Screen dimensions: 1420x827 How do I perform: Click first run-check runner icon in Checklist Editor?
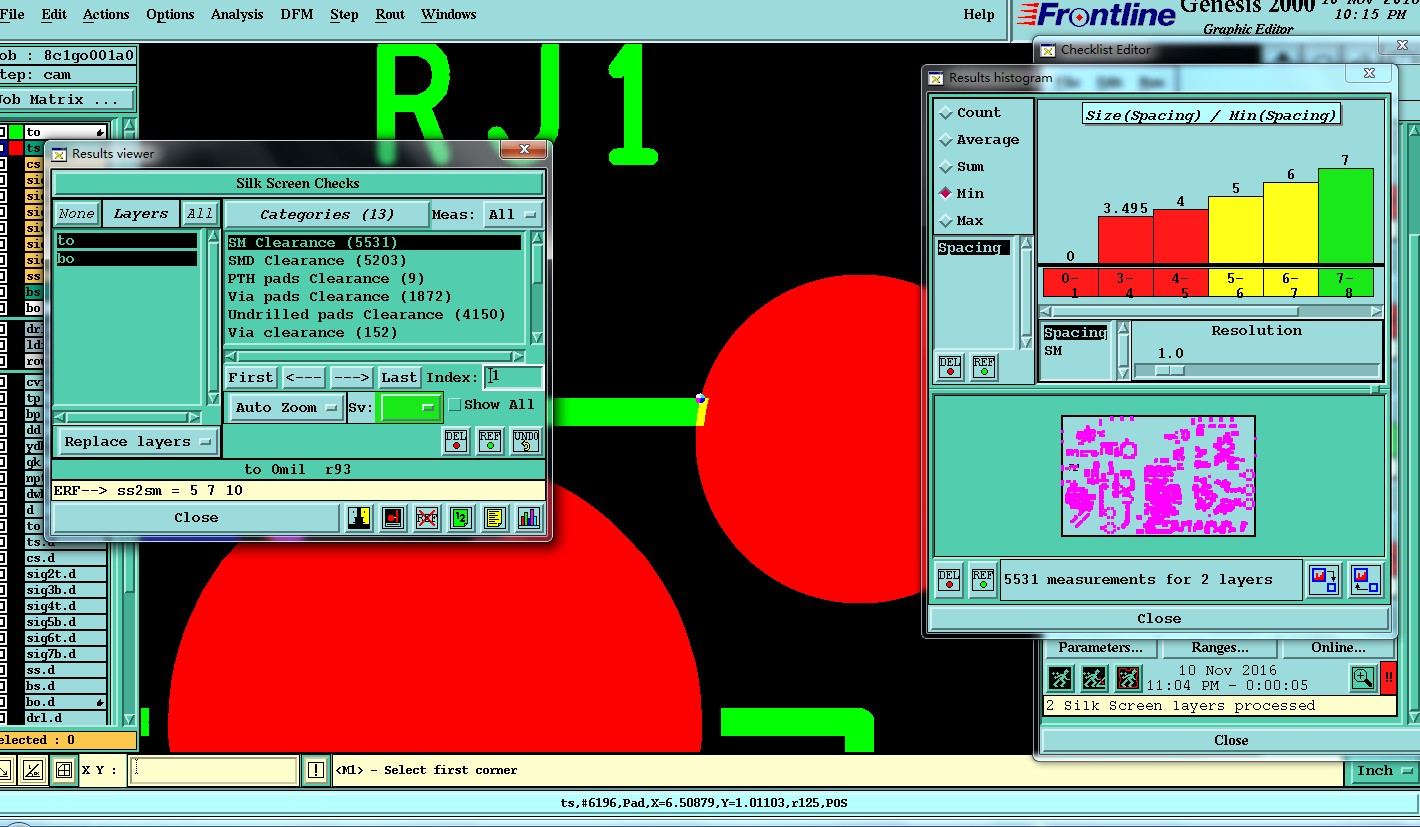1060,678
